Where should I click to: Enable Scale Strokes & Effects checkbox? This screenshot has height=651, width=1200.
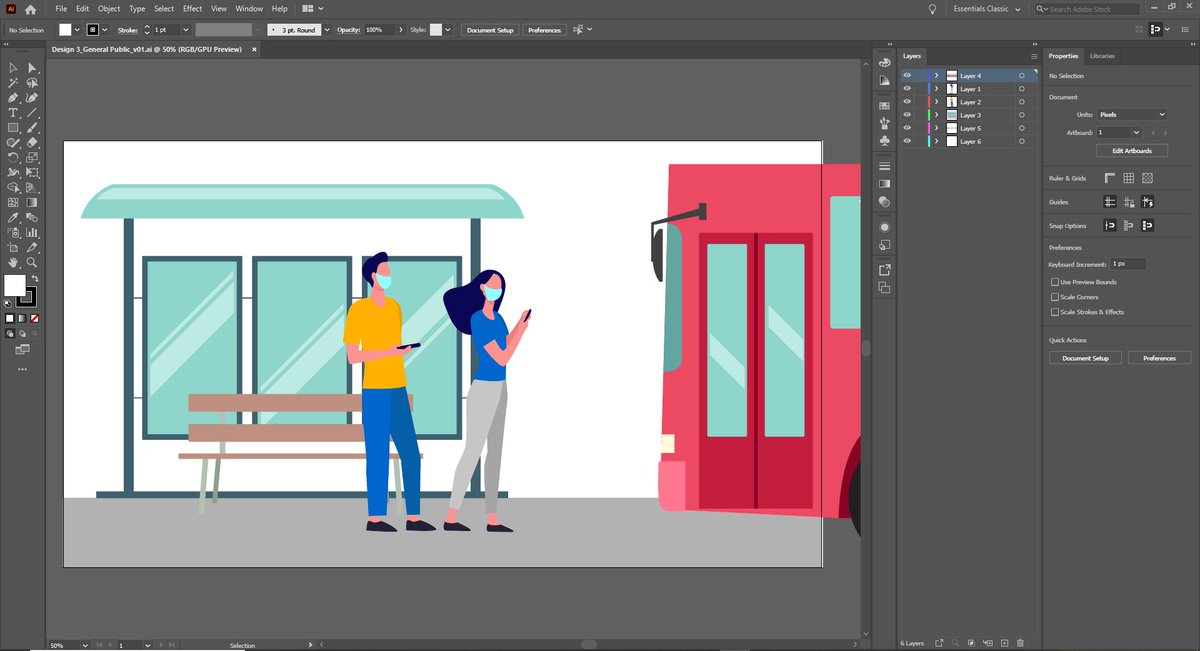pyautogui.click(x=1054, y=312)
